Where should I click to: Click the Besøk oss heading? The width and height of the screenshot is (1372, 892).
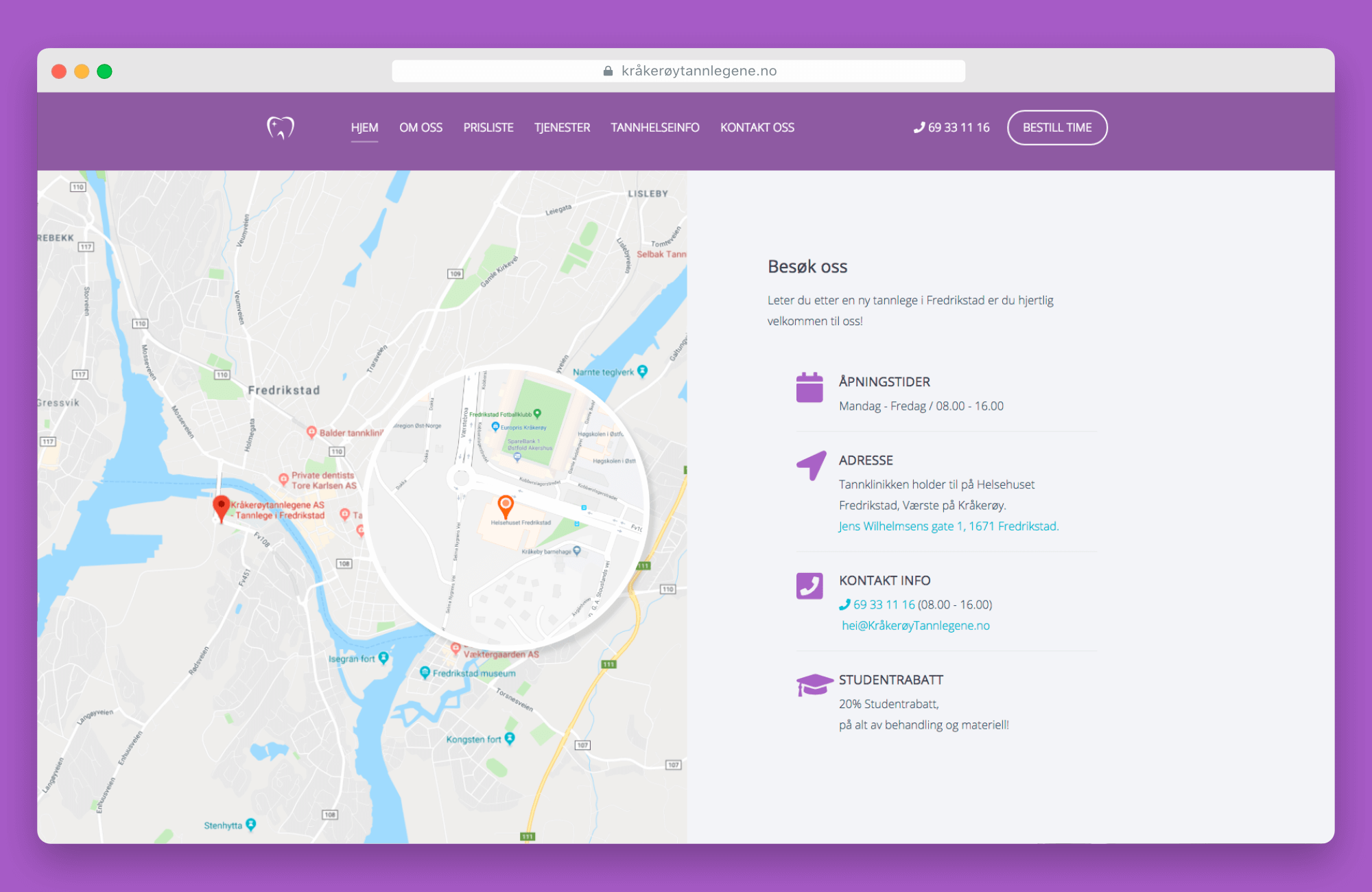pos(807,266)
